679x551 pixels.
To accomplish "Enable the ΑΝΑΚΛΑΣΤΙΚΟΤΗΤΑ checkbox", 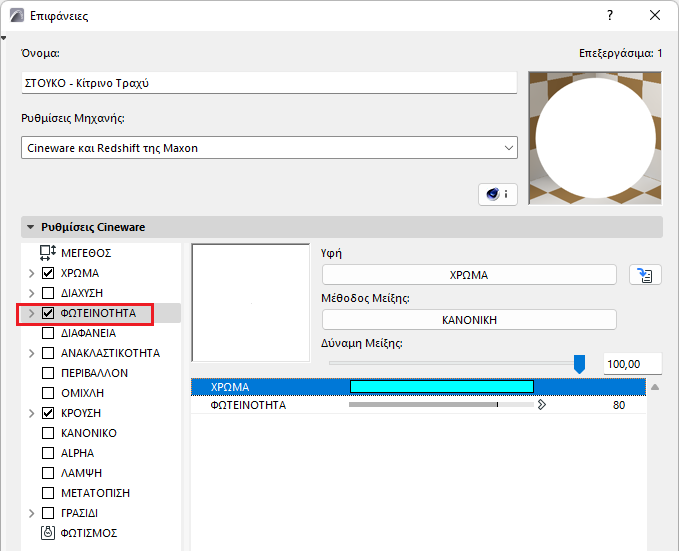I will click(48, 353).
